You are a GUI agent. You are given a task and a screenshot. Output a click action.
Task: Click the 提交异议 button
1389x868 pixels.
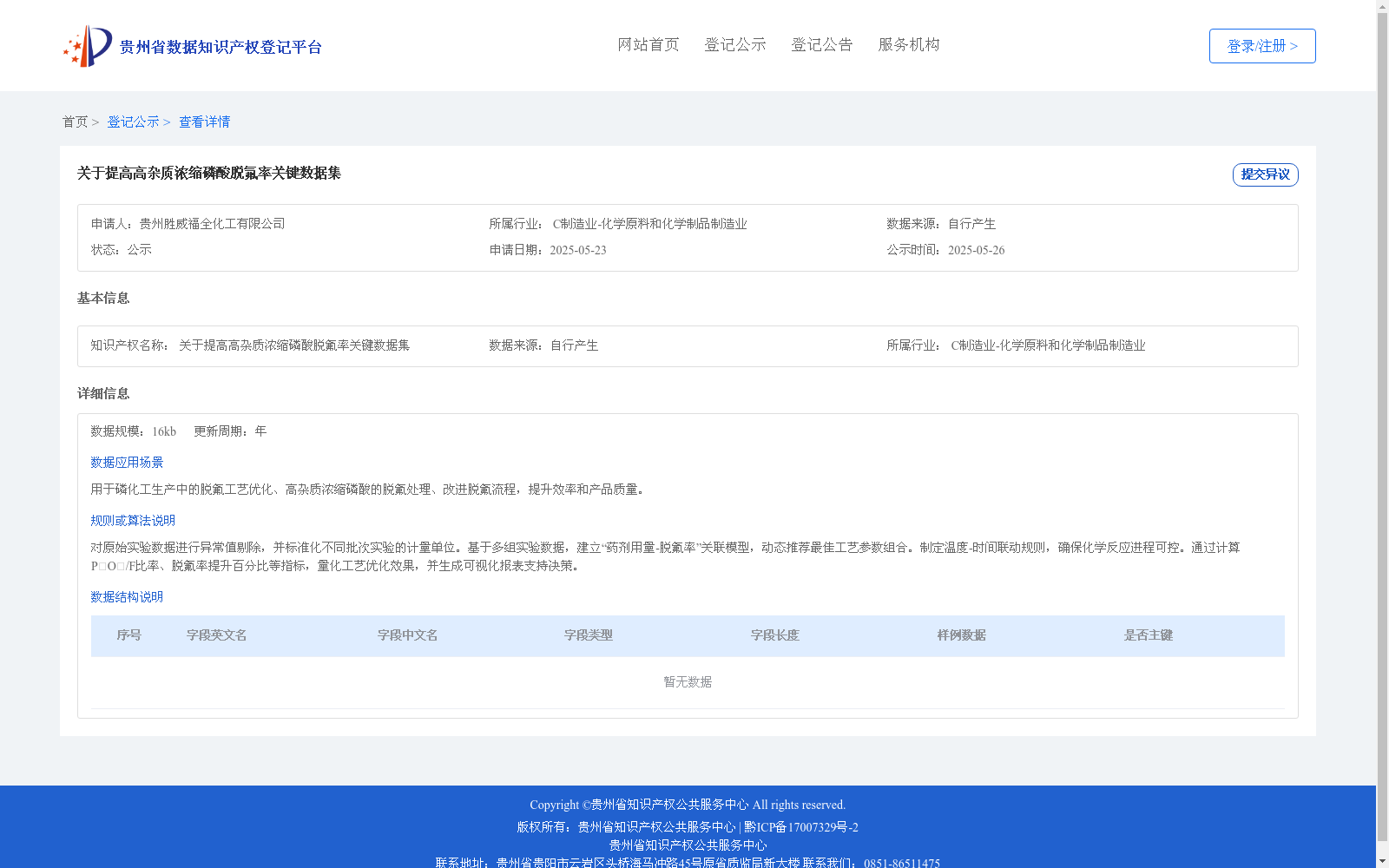pos(1265,174)
